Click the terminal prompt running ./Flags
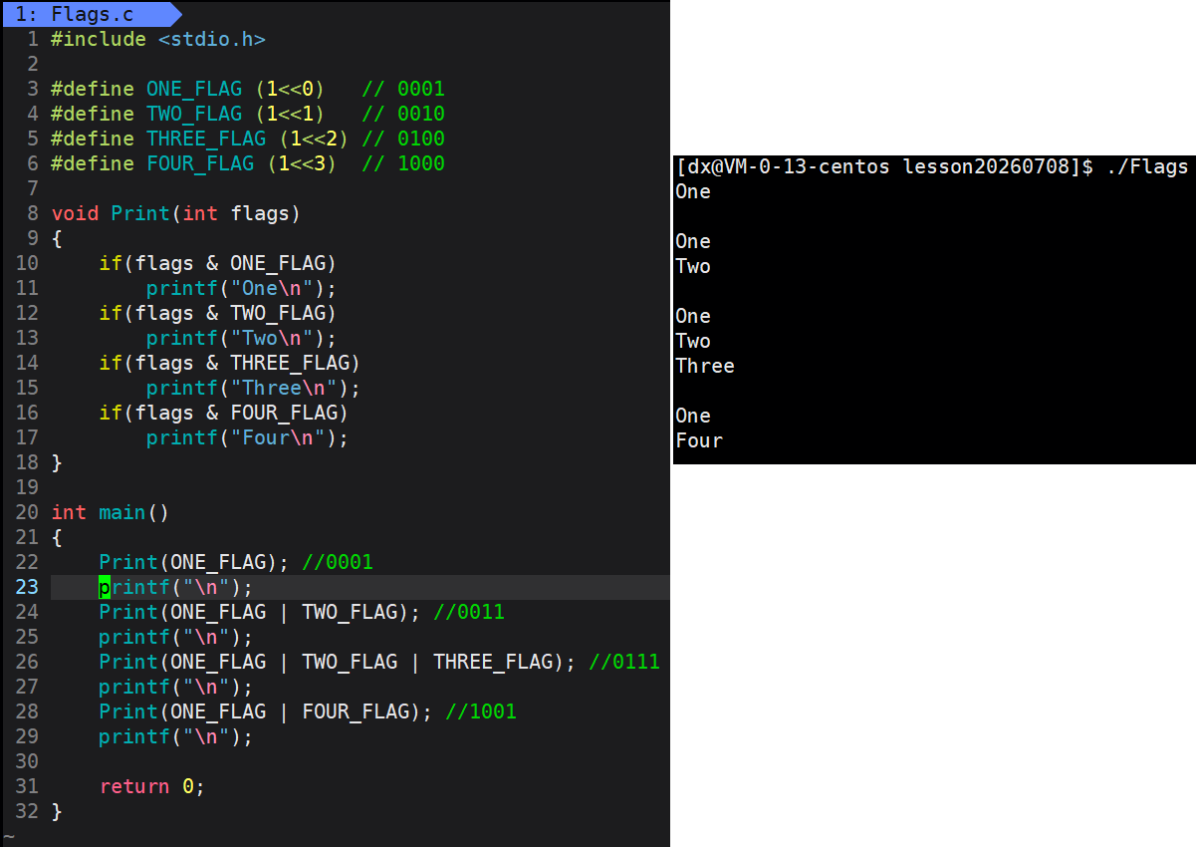1196x847 pixels. tap(932, 167)
